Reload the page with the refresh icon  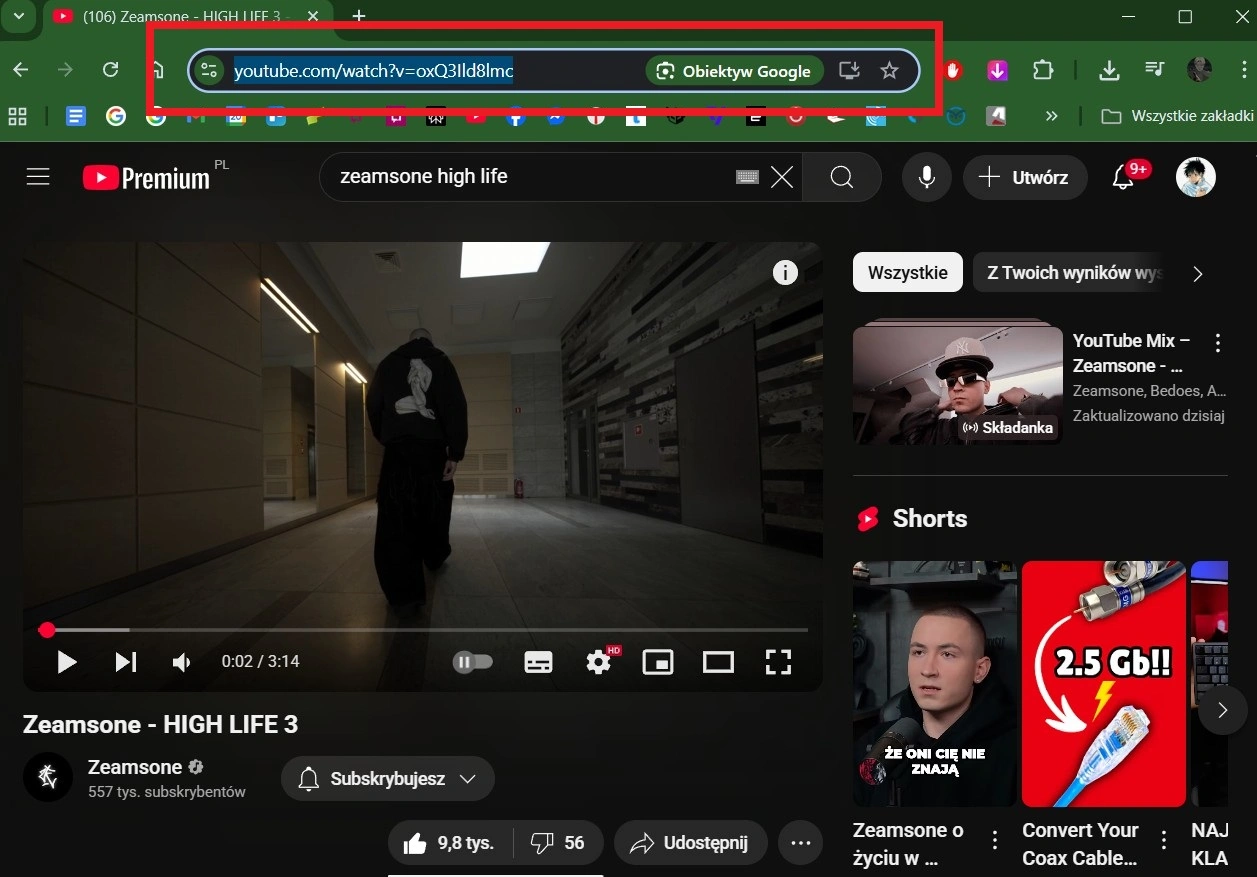[111, 70]
